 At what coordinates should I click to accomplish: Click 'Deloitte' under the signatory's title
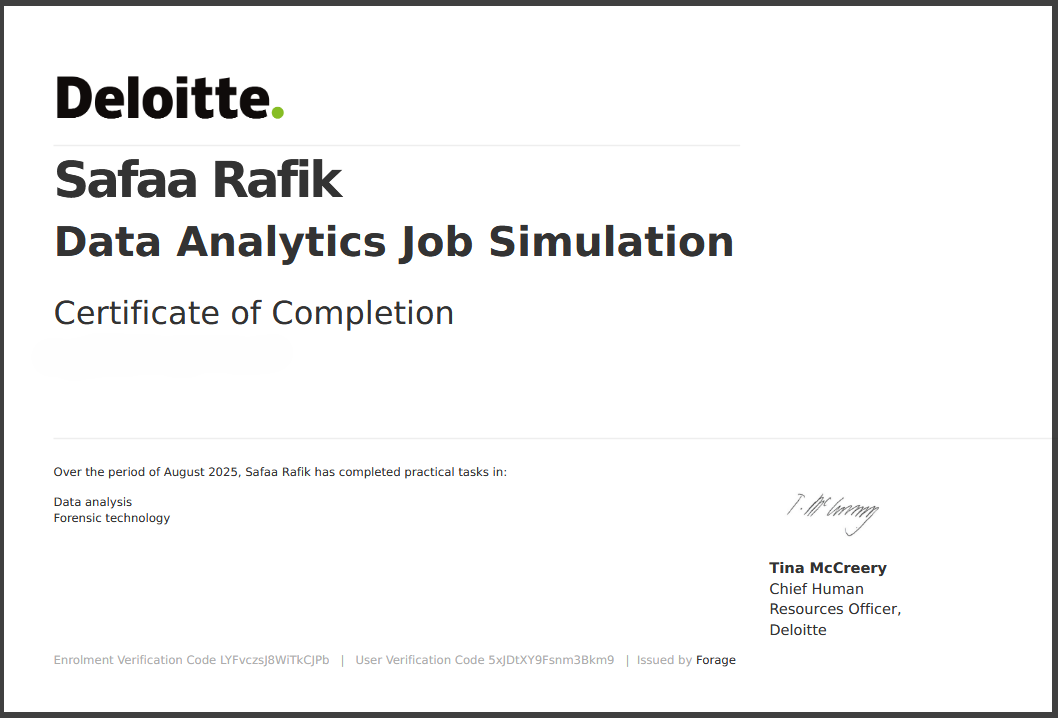798,630
